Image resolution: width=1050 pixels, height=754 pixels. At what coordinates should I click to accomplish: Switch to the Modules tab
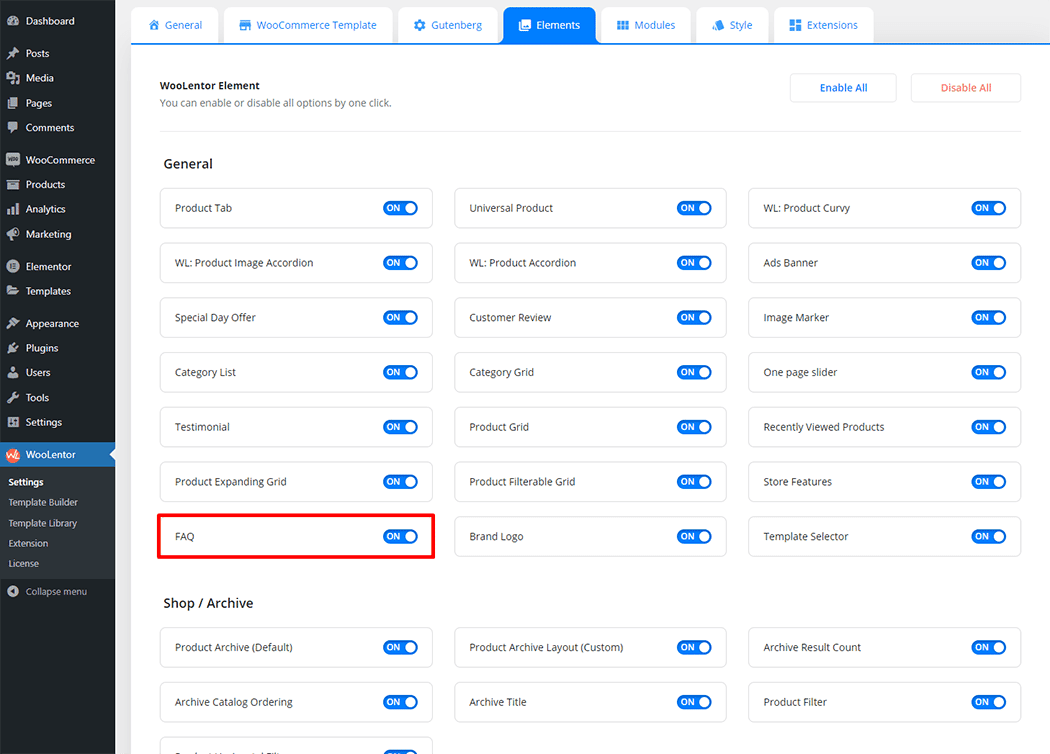point(645,25)
